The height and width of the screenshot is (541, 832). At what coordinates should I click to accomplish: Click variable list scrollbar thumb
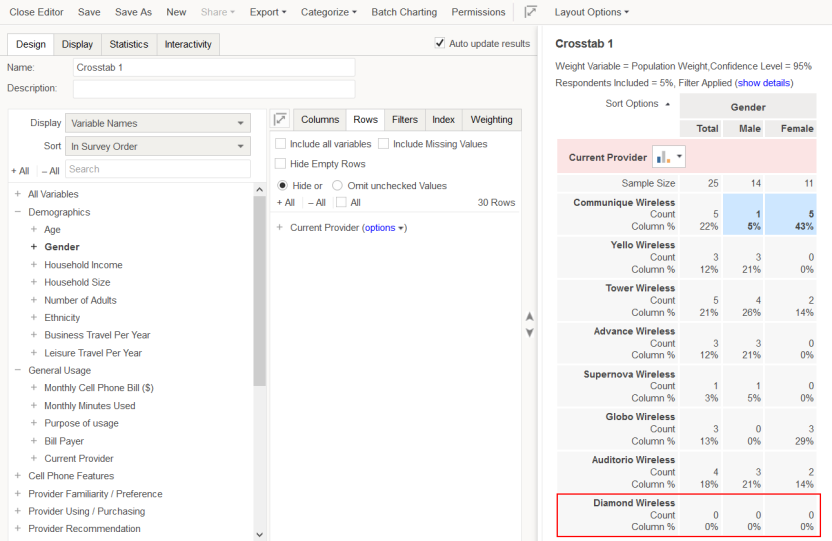click(259, 291)
